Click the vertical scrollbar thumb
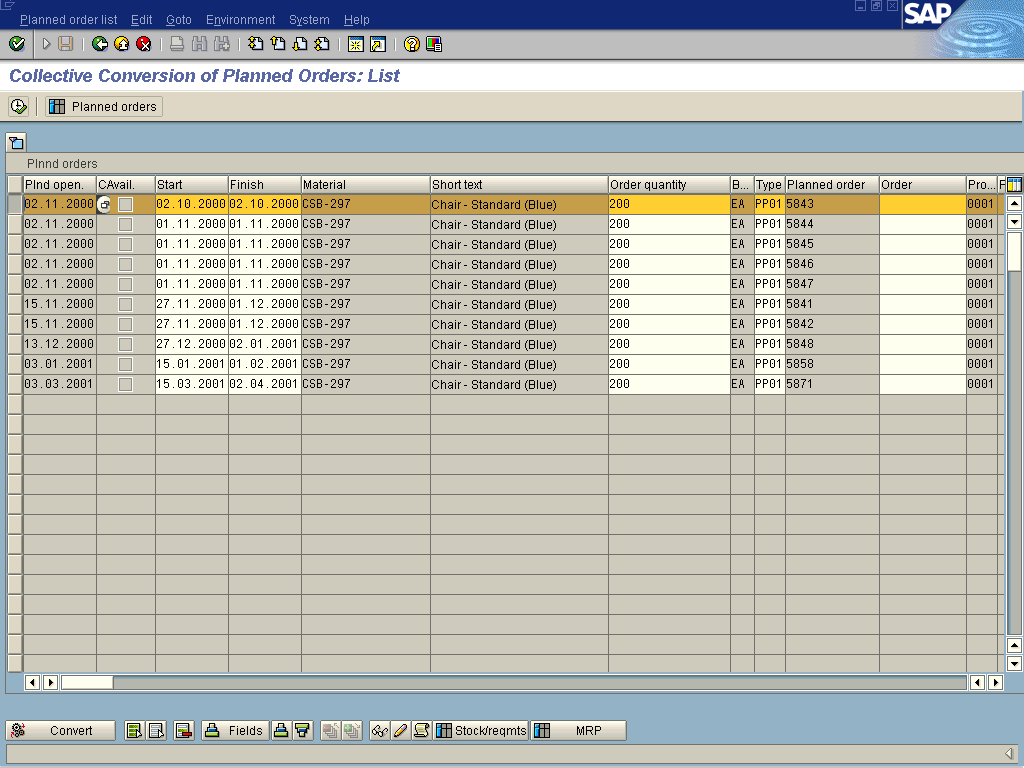The image size is (1024, 768). [x=1014, y=250]
